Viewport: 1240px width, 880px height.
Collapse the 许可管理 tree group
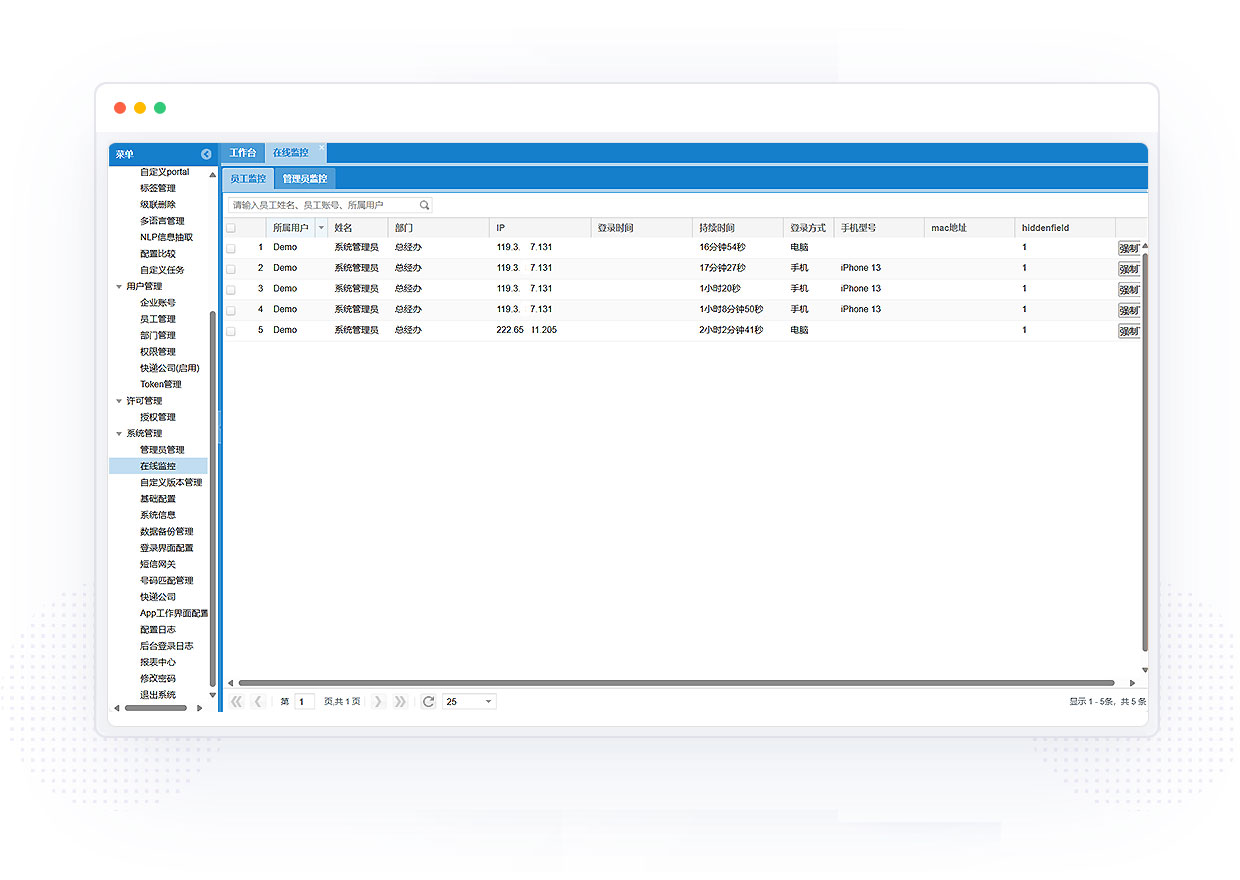point(120,401)
